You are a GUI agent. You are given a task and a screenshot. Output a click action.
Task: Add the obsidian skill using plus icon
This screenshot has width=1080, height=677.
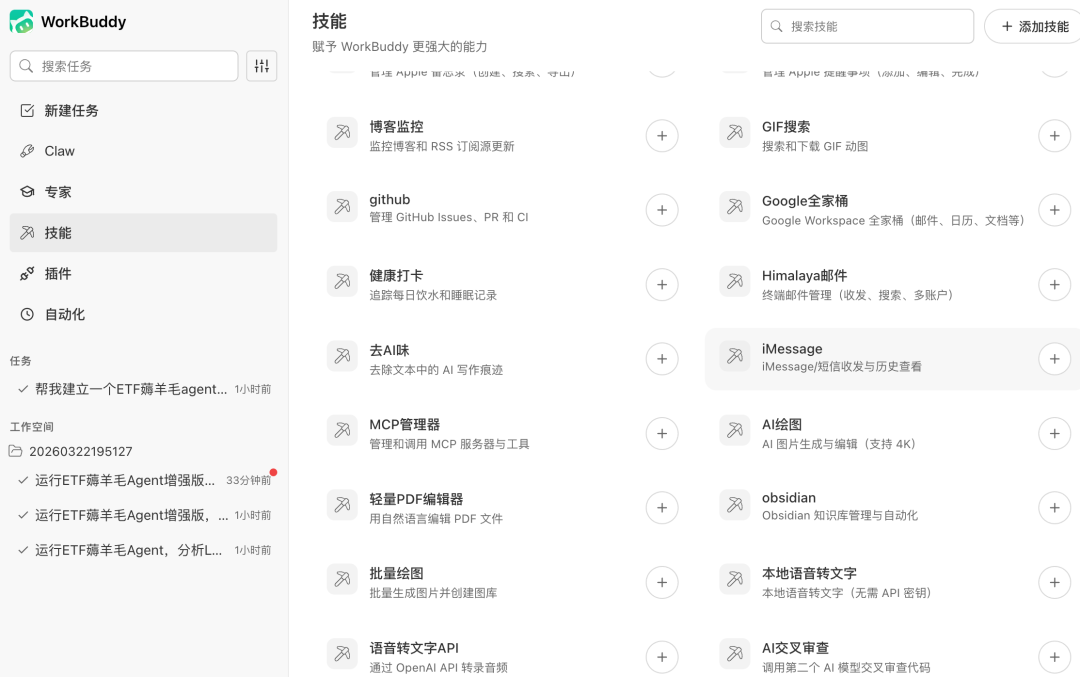1054,507
